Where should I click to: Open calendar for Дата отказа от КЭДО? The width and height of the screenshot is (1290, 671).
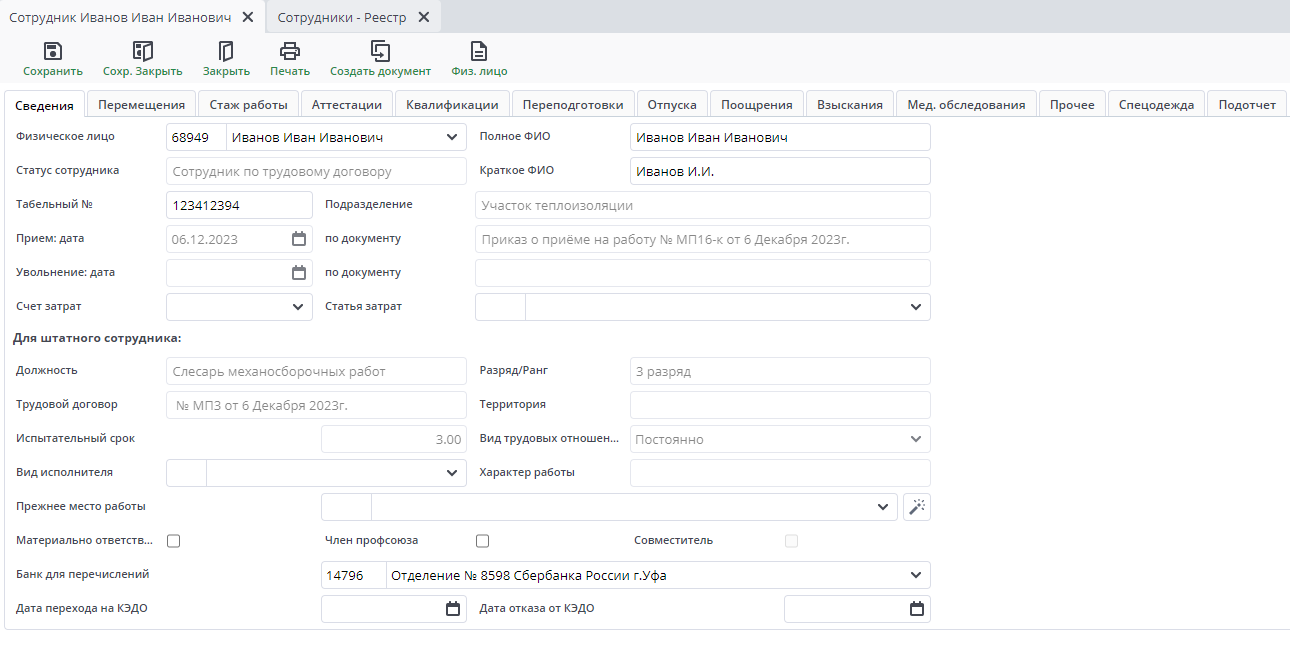coord(916,609)
